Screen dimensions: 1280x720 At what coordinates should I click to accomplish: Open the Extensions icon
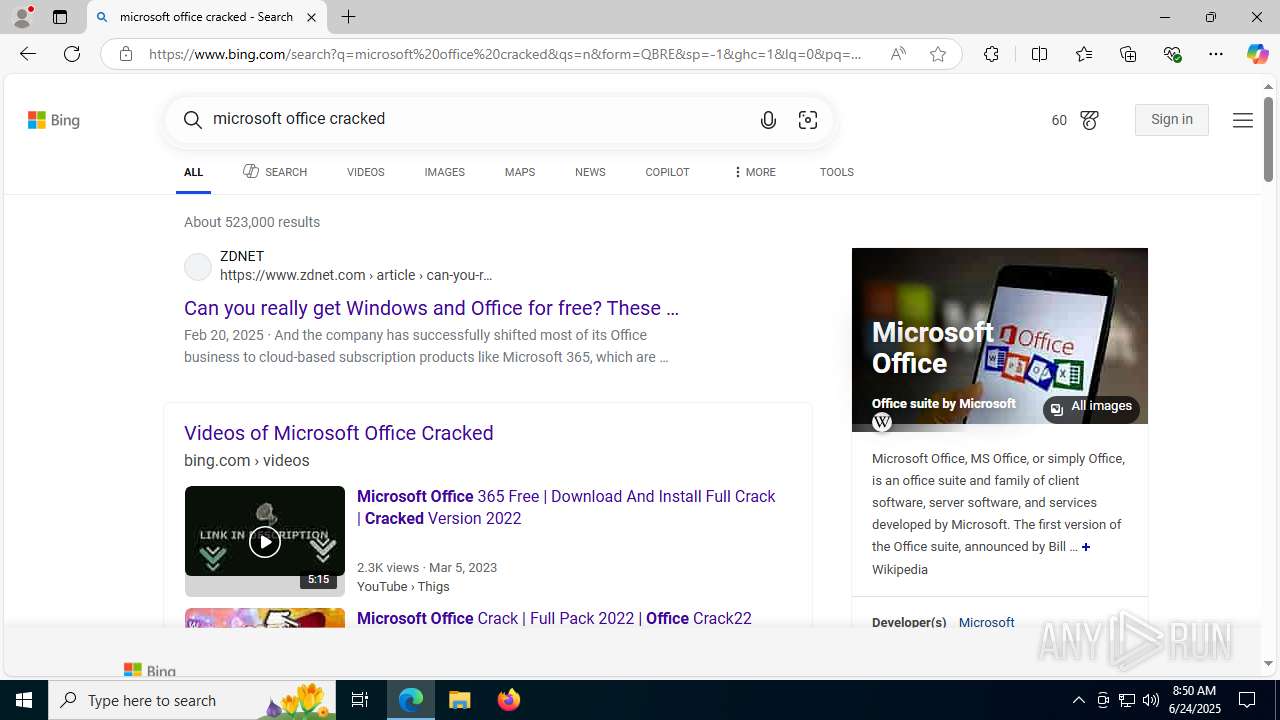[x=991, y=54]
